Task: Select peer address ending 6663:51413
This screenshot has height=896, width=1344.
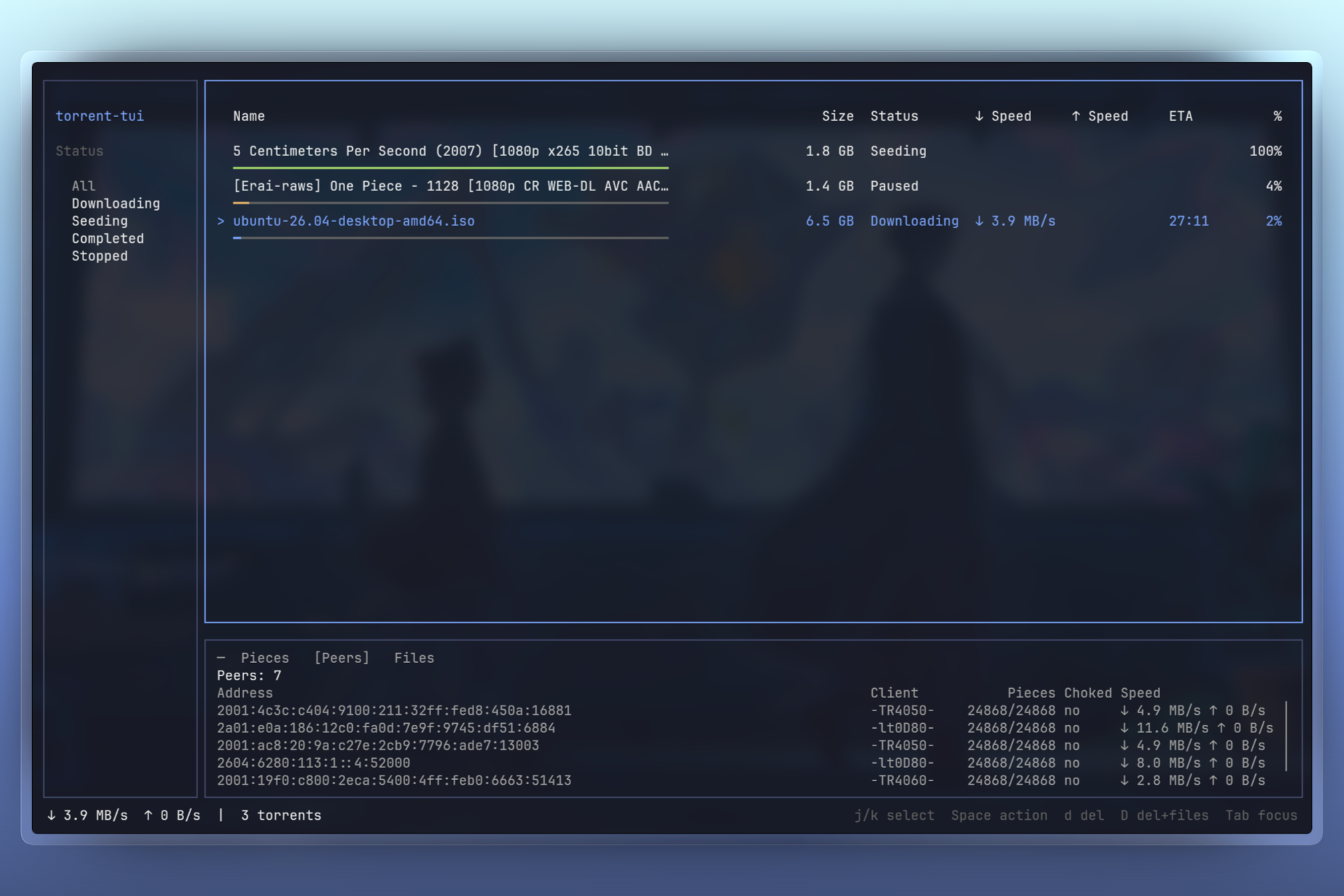Action: click(x=393, y=780)
